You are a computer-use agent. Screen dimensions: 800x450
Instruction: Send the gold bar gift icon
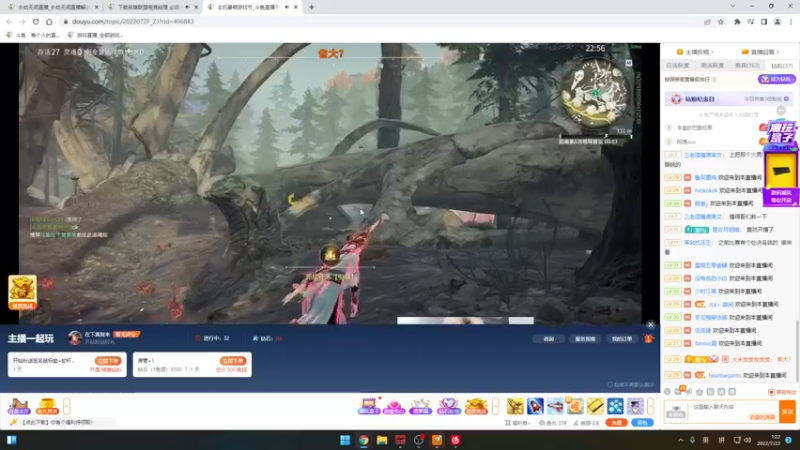coord(595,406)
